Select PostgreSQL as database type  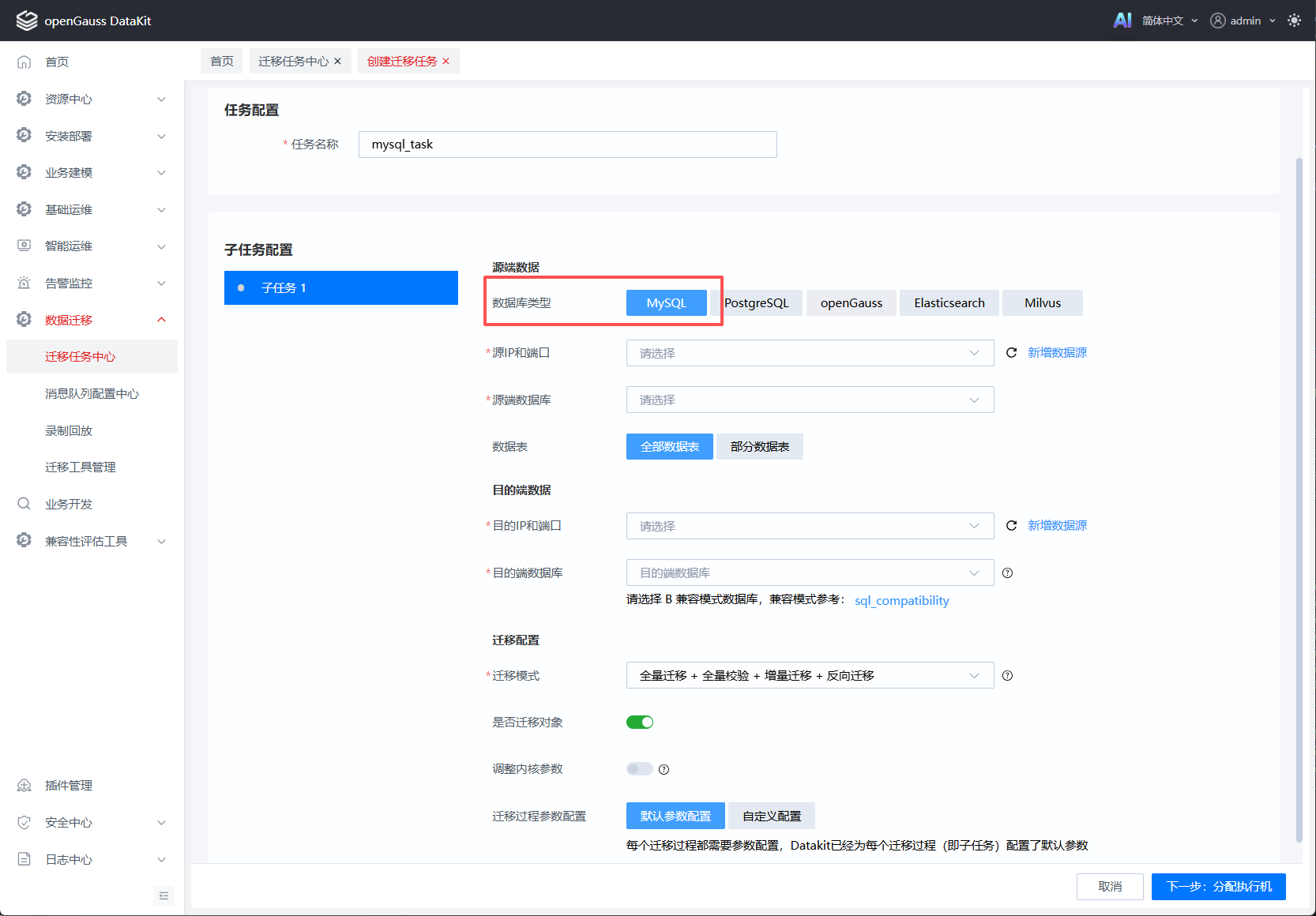757,303
